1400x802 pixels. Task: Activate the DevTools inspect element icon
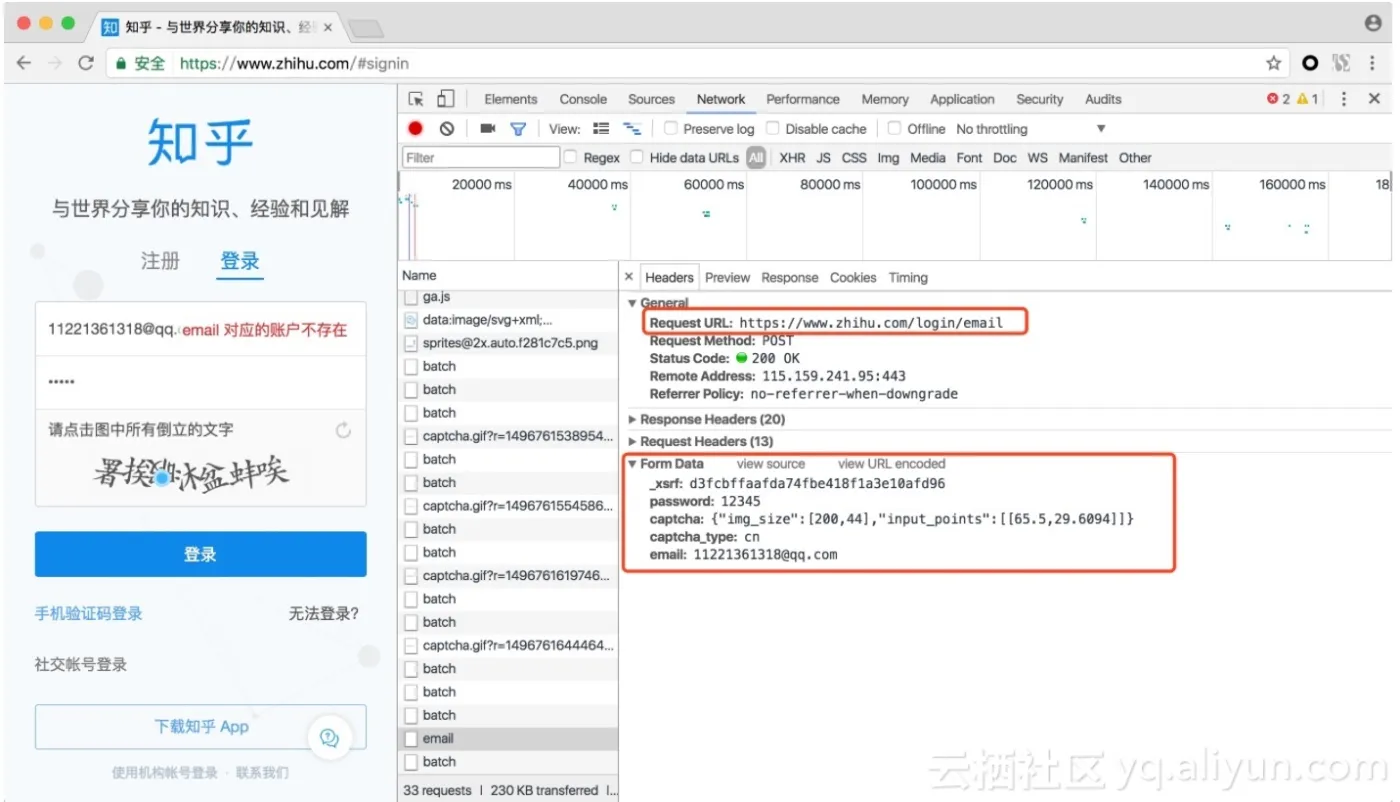(x=416, y=99)
